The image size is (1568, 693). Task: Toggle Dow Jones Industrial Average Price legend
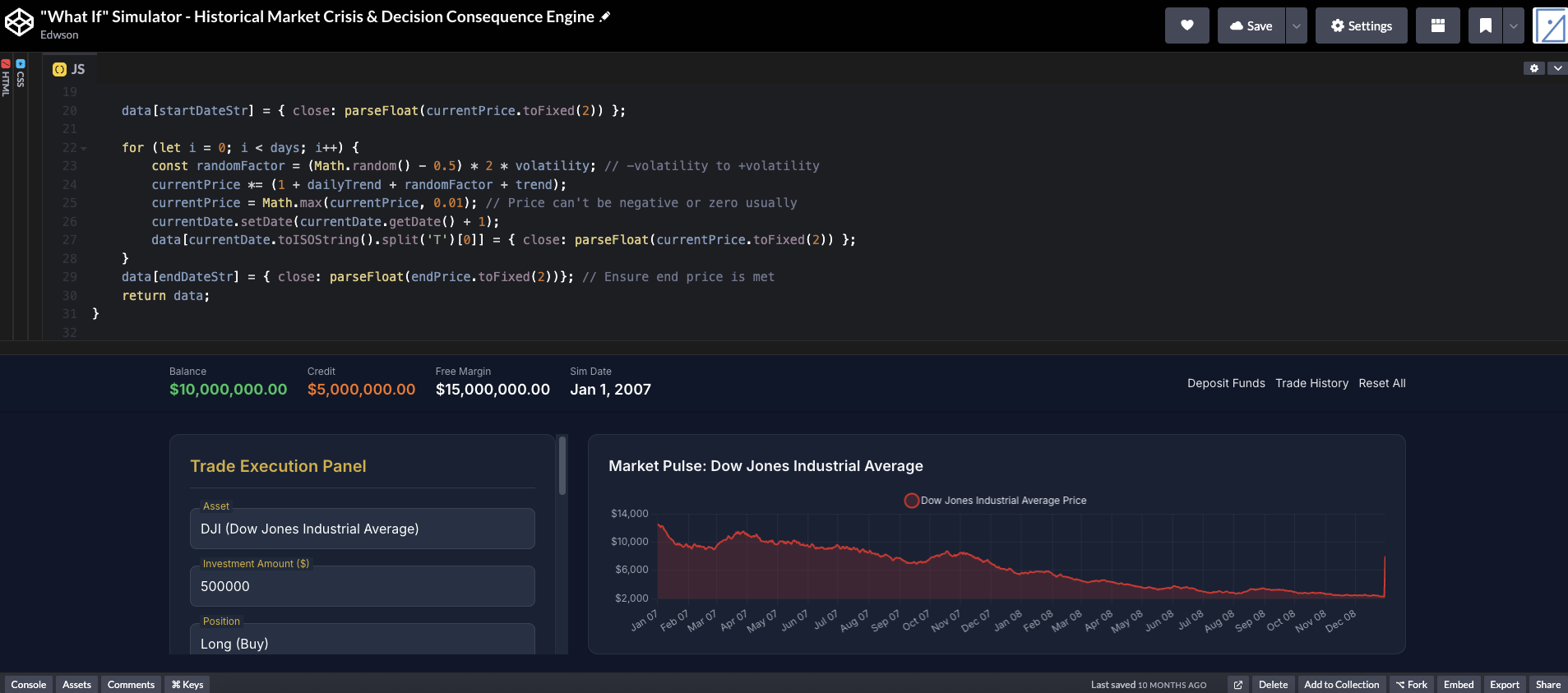coord(995,500)
